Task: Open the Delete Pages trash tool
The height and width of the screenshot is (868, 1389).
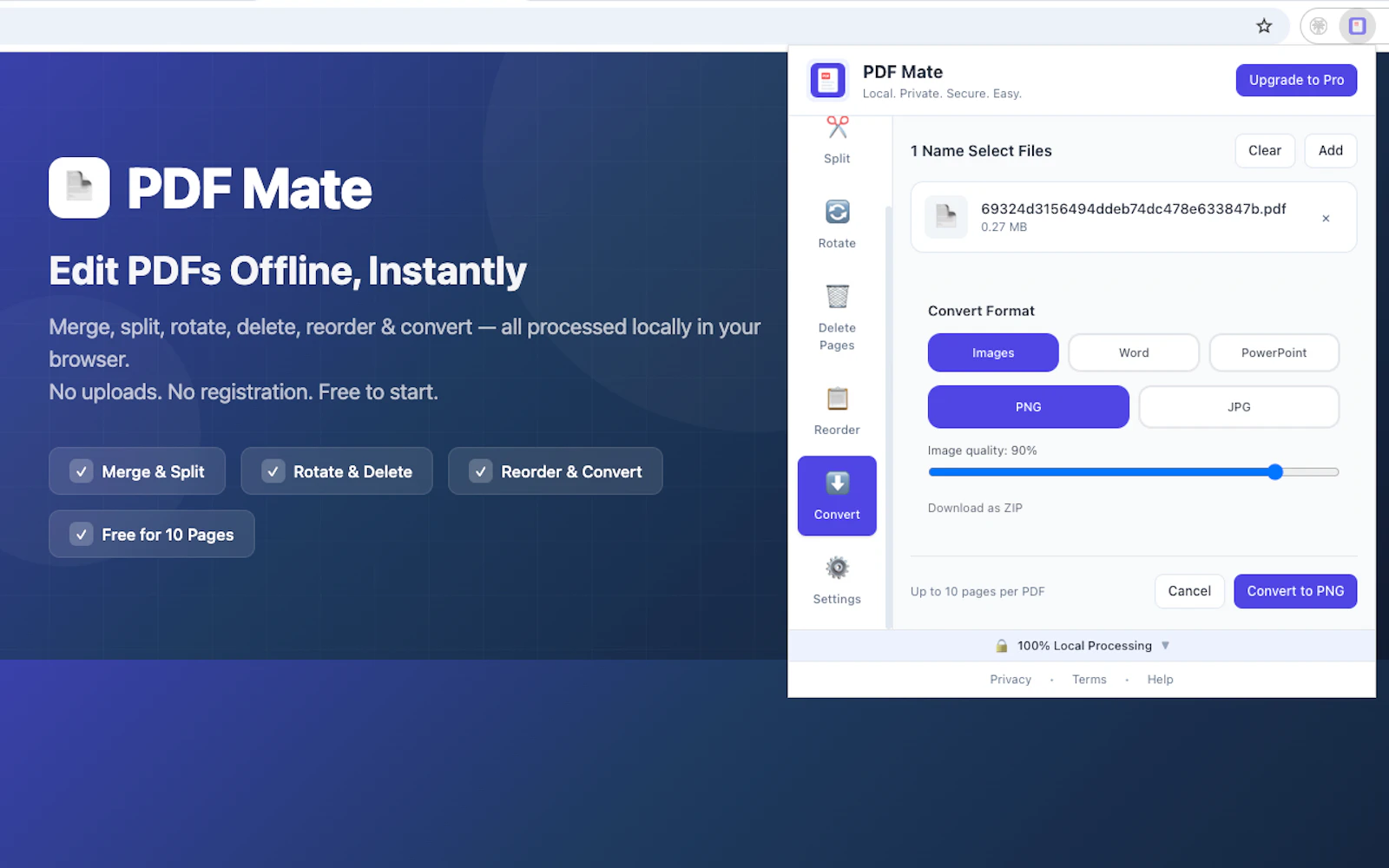Action: click(837, 317)
